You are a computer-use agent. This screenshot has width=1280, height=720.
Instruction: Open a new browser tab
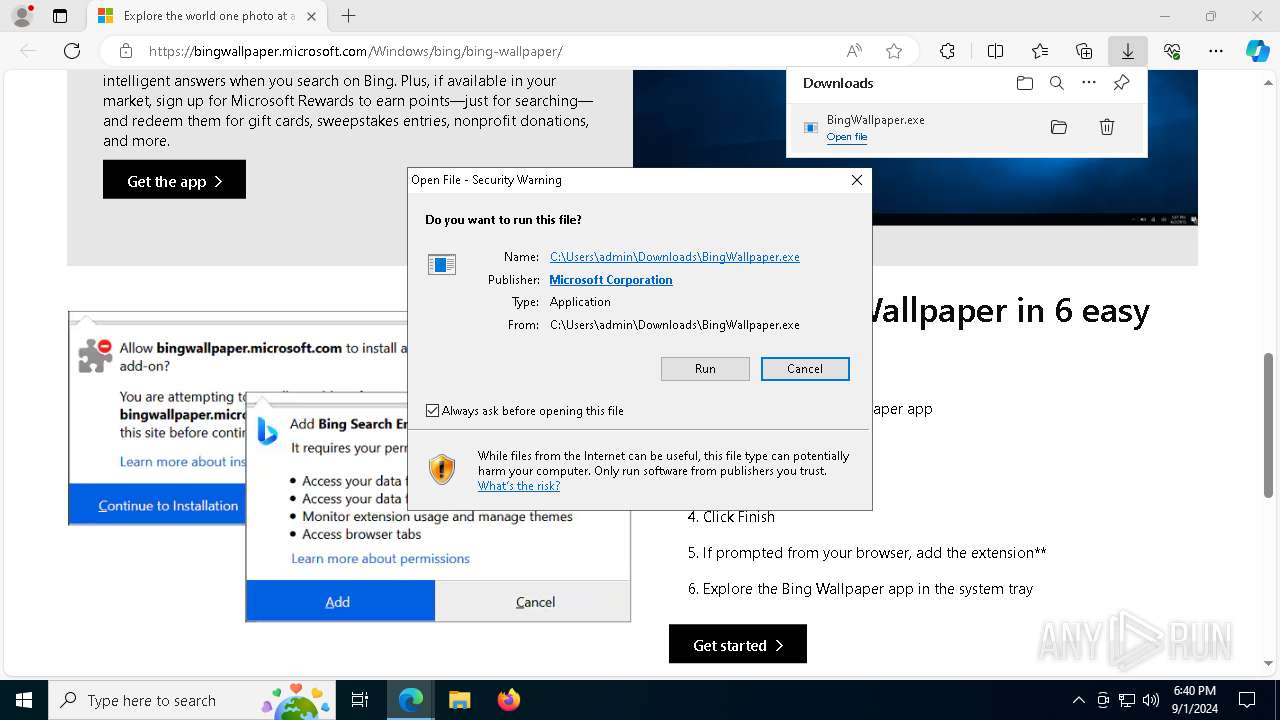(x=348, y=16)
